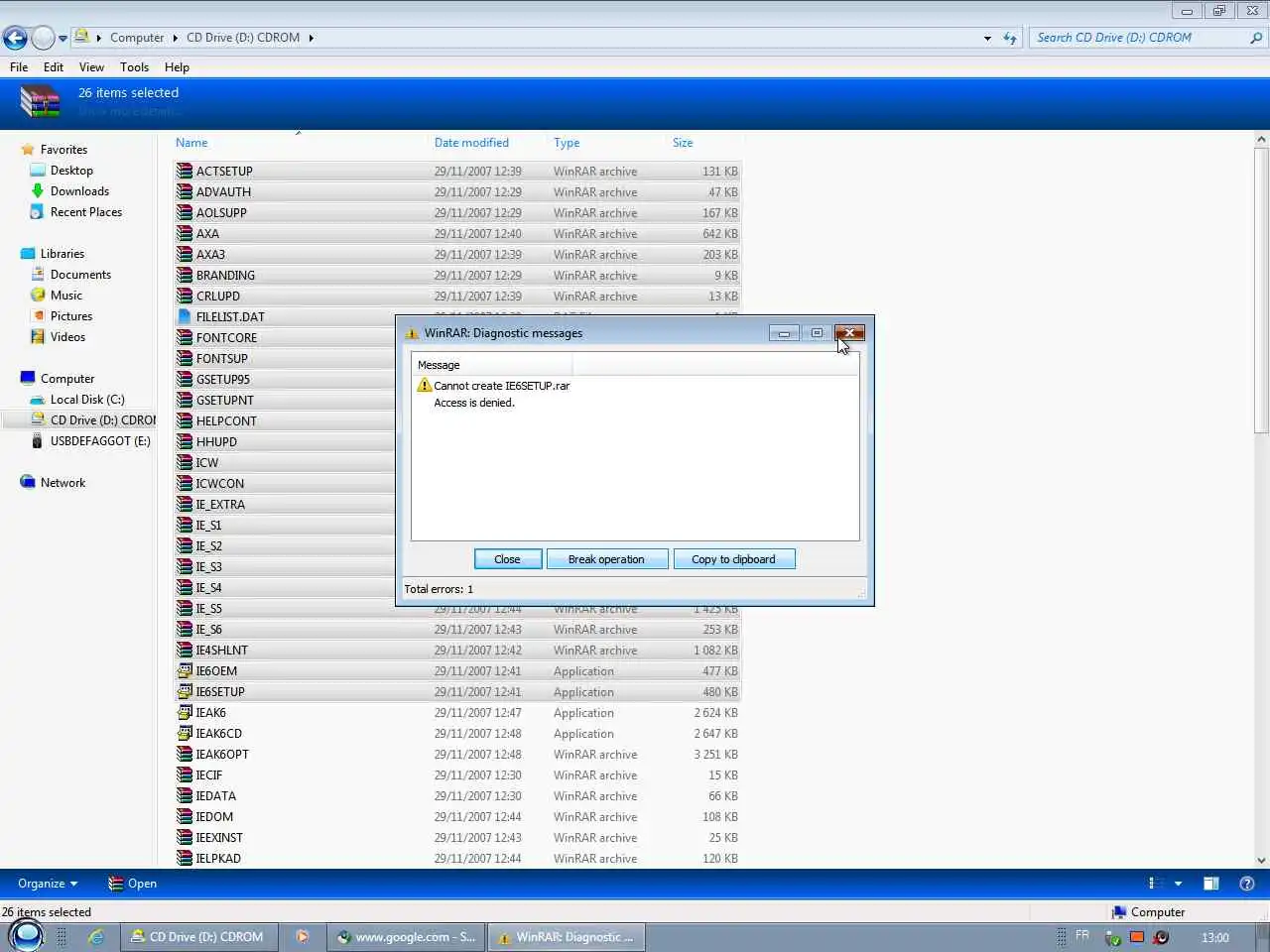The height and width of the screenshot is (952, 1270).
Task: Open the media player taskbar icon
Action: [x=302, y=936]
